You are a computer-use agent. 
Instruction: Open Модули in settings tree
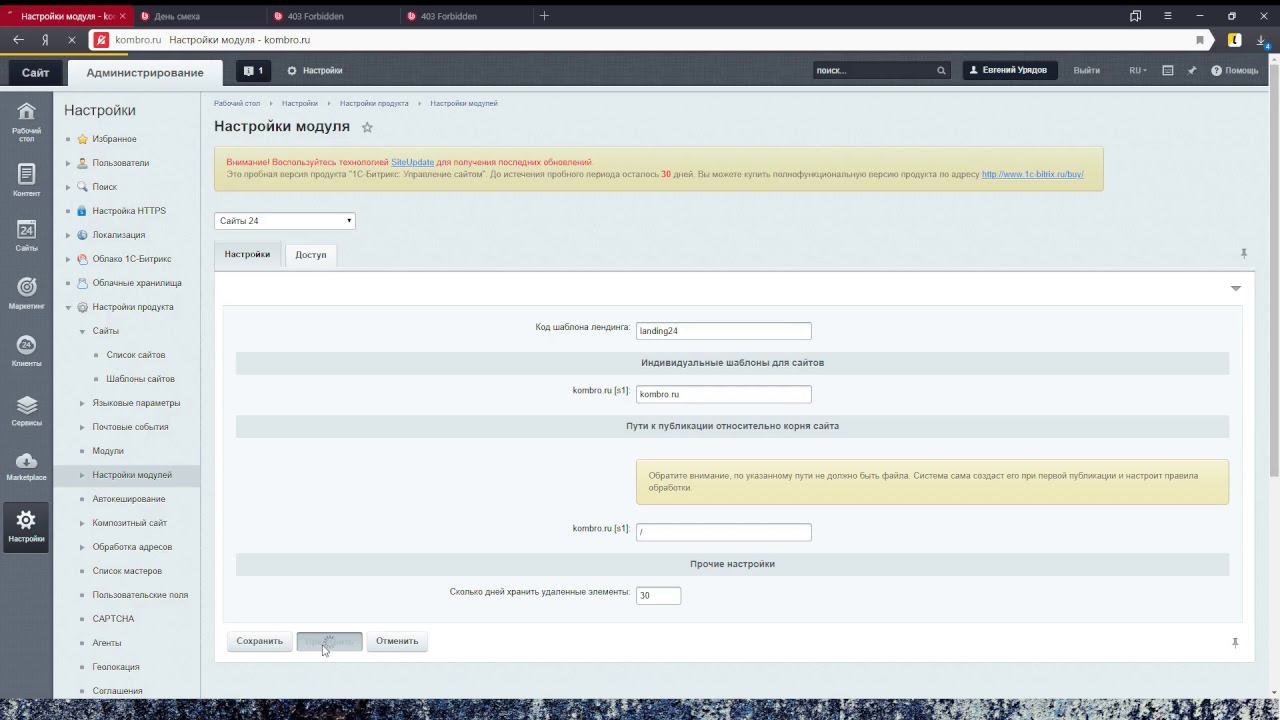[x=108, y=451]
